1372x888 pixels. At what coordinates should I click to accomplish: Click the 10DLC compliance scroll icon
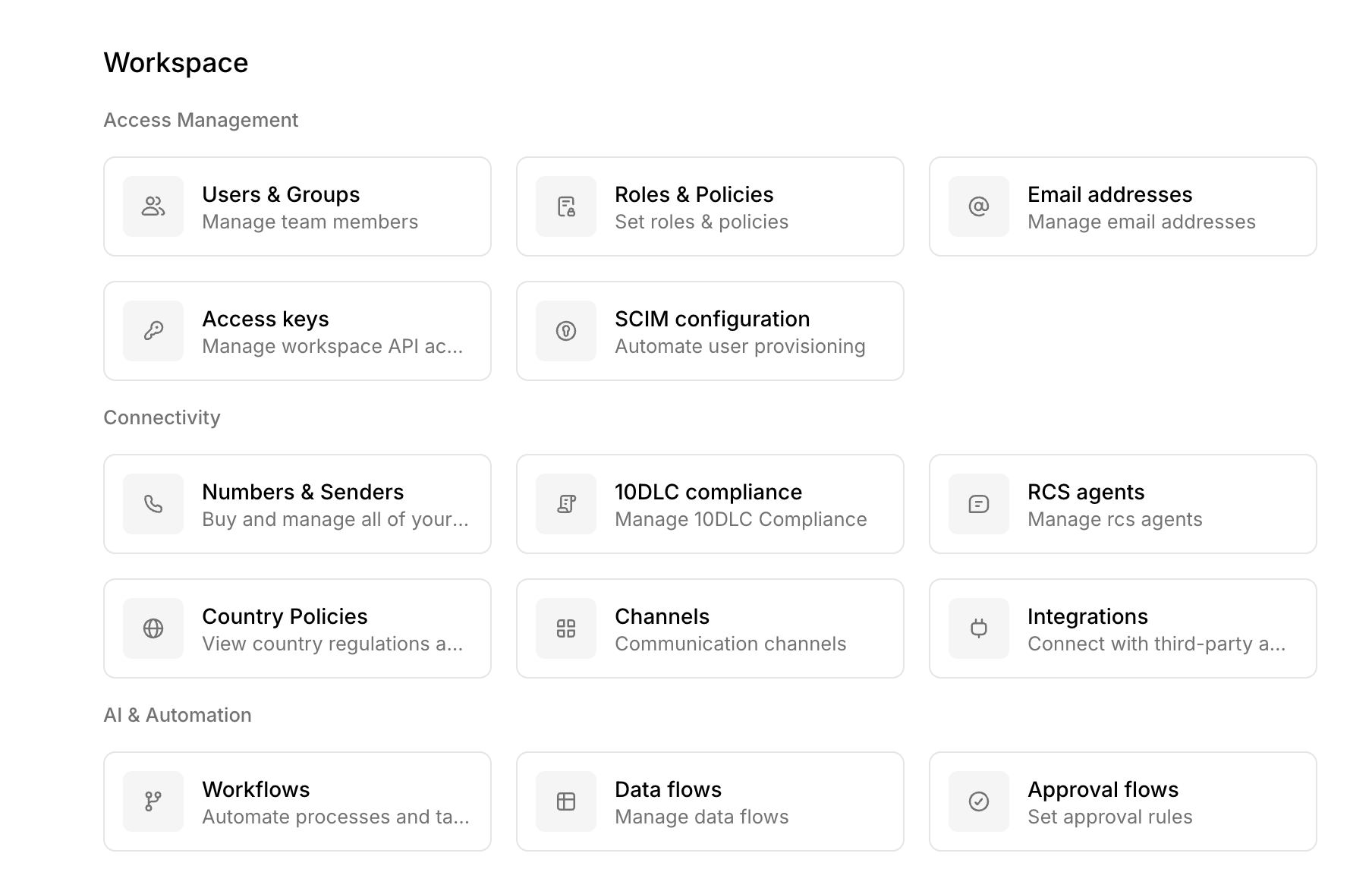pos(566,504)
